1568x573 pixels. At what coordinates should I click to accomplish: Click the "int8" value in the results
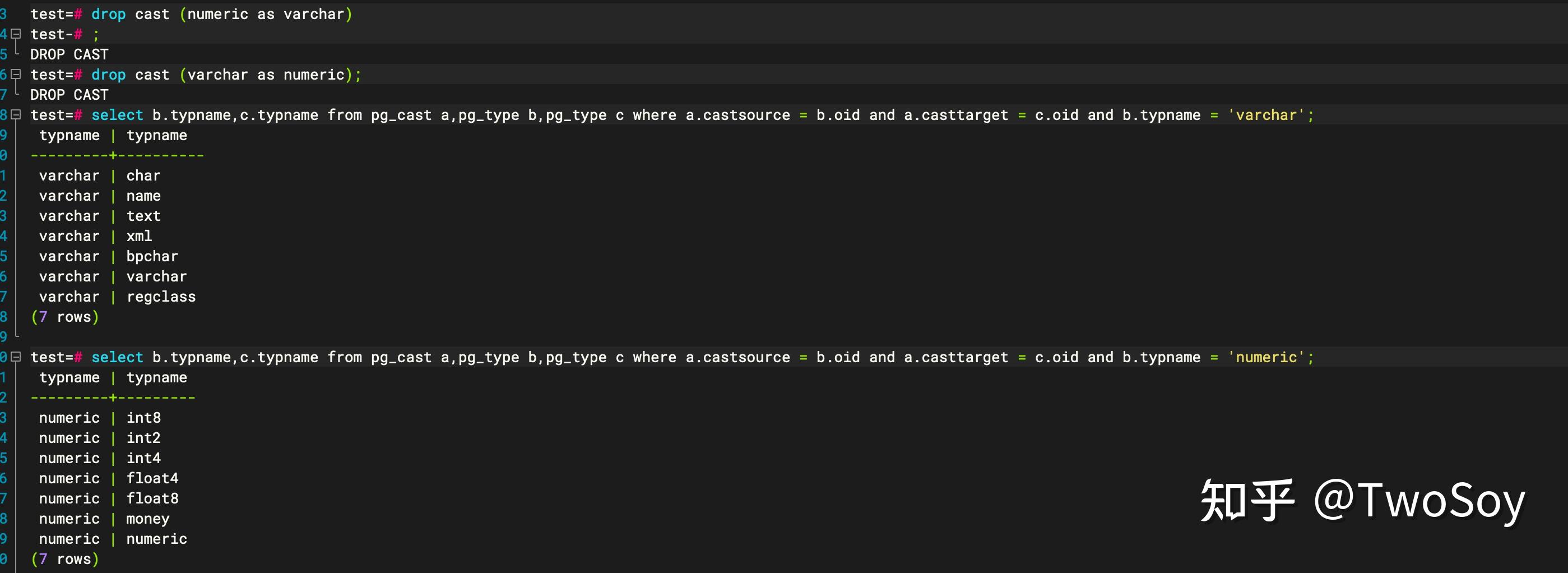tap(143, 418)
